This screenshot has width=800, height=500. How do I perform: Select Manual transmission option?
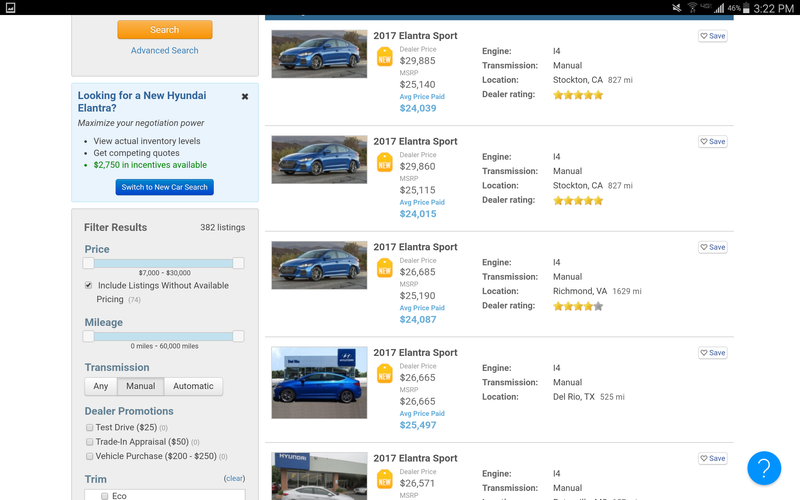tap(140, 386)
